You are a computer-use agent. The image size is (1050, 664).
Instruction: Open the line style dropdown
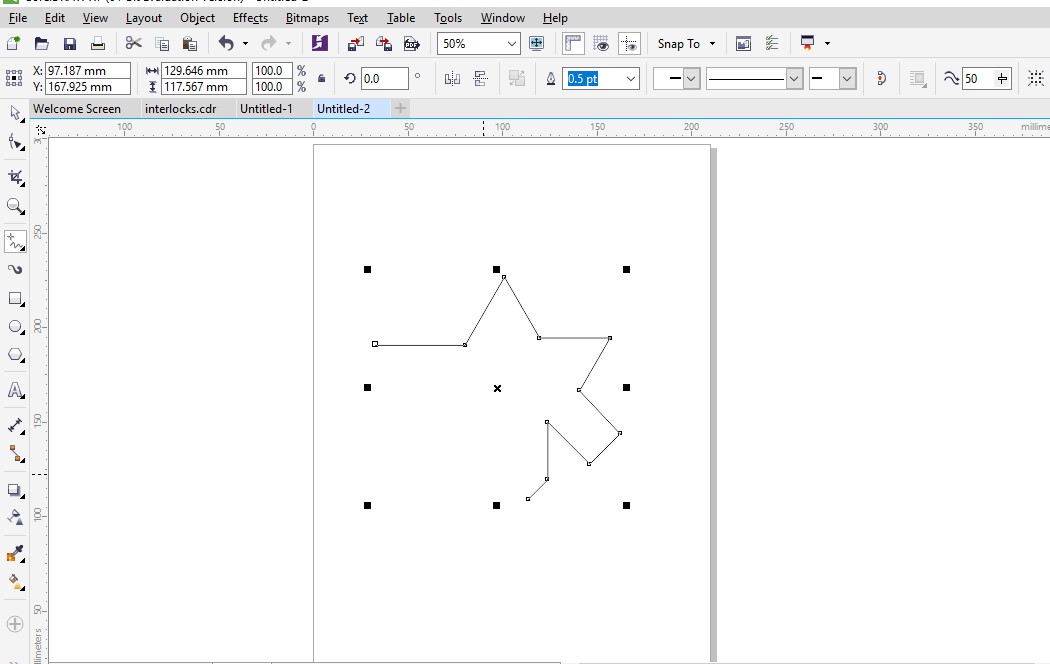click(794, 79)
